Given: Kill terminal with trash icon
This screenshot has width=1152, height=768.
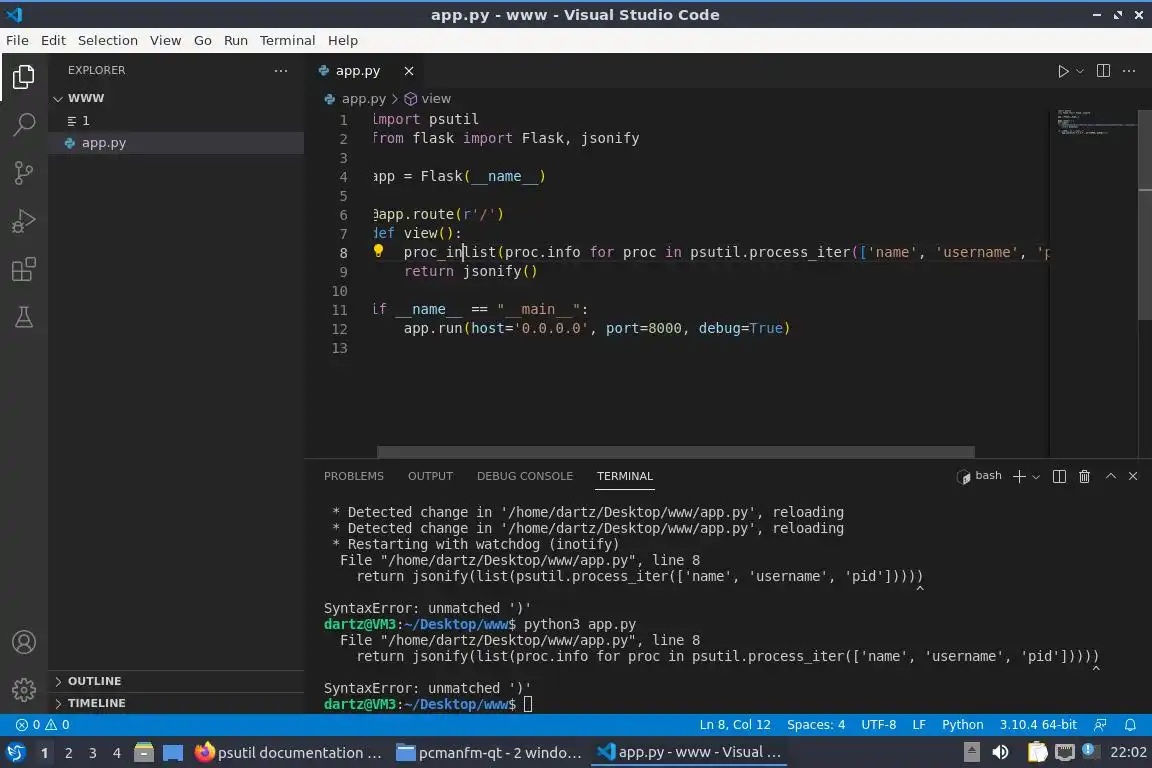Looking at the screenshot, I should [x=1084, y=477].
